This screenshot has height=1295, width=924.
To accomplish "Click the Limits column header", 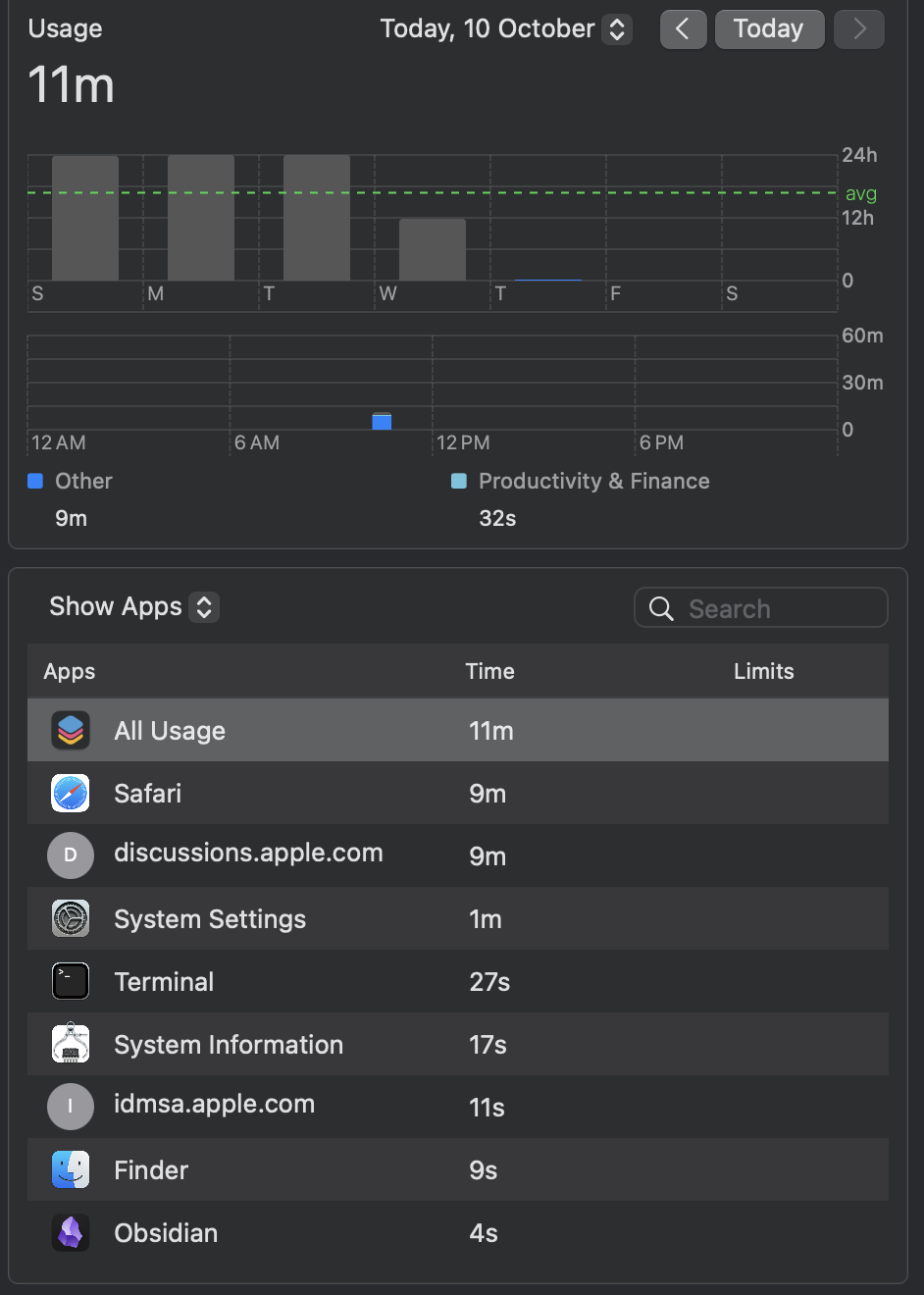I will pos(763,671).
